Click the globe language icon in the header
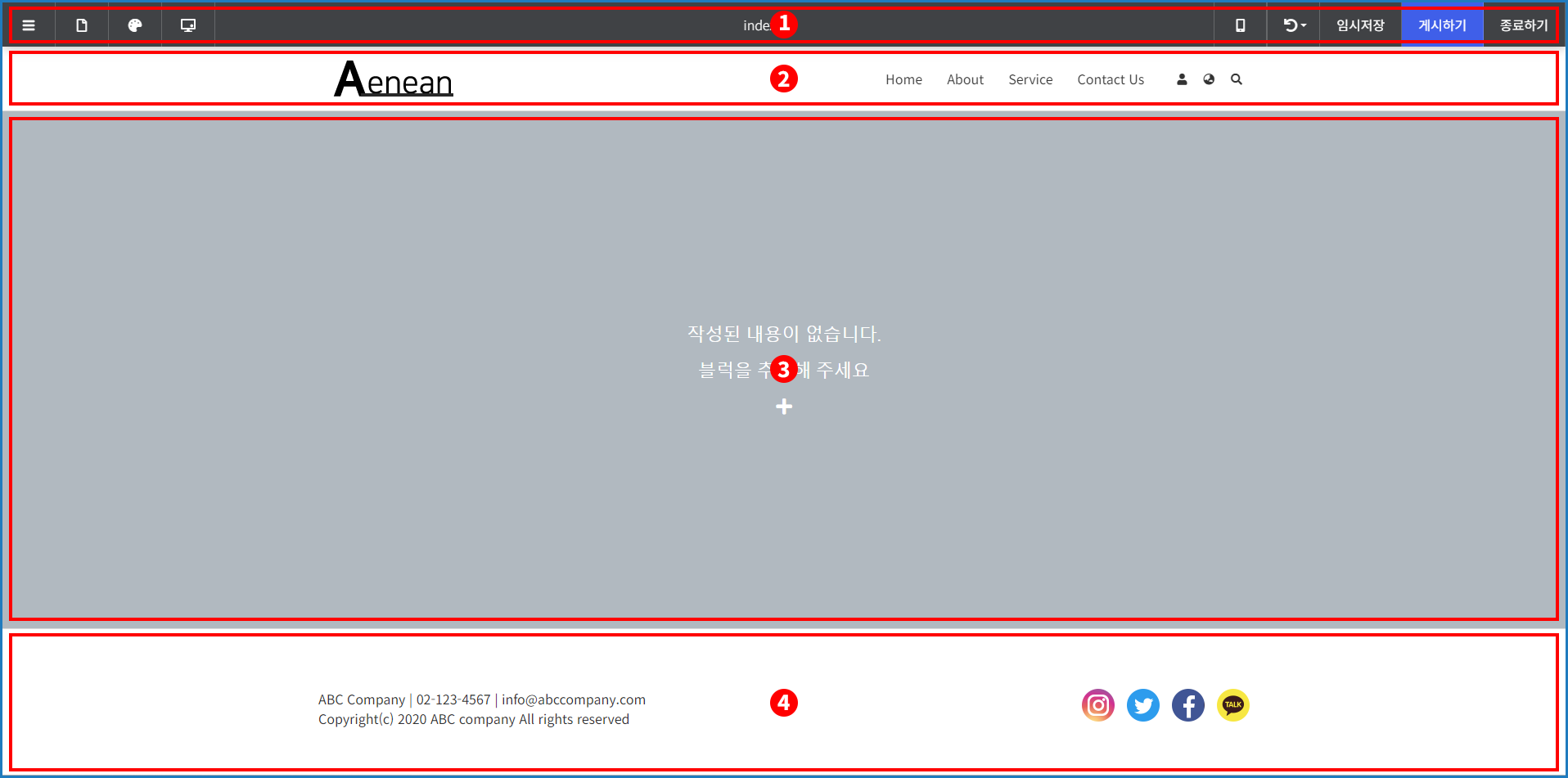Screen dimensions: 1568x778 click(1209, 79)
